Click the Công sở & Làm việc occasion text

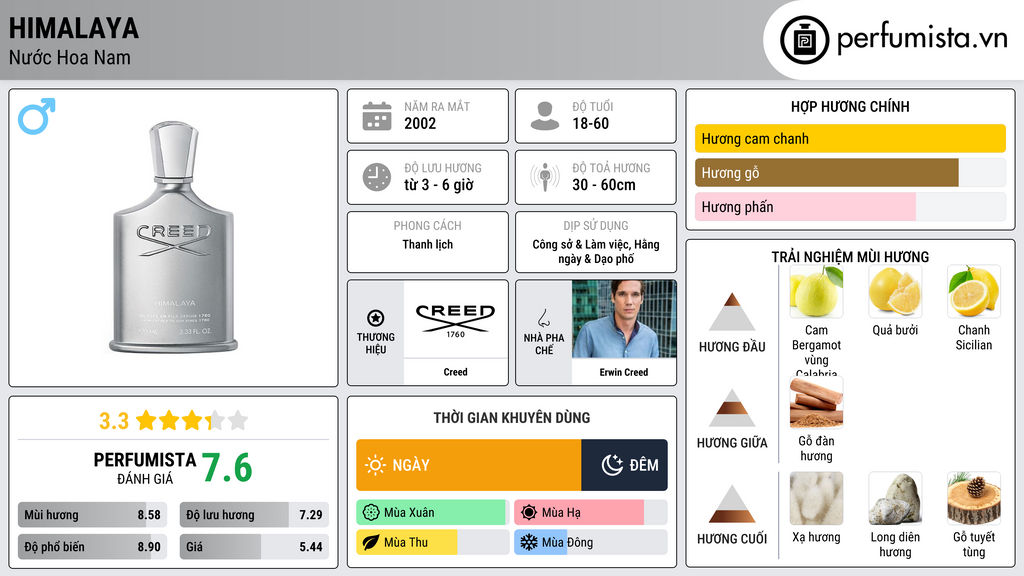596,251
